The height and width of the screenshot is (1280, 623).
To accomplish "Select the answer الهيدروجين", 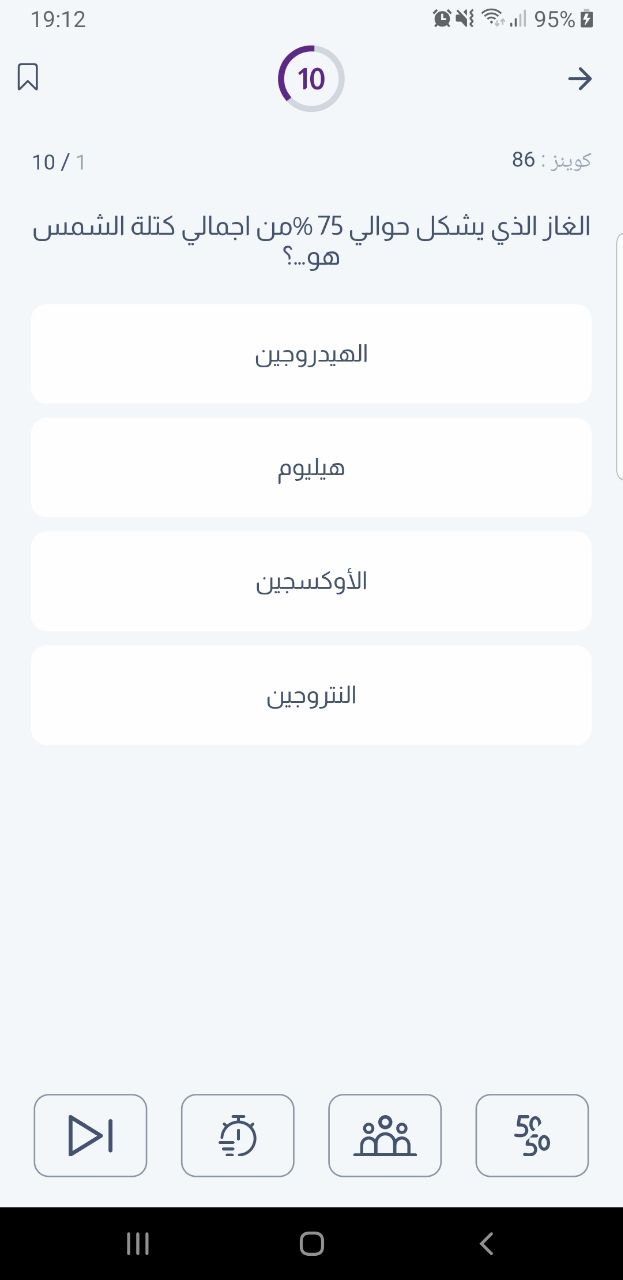I will pos(311,354).
